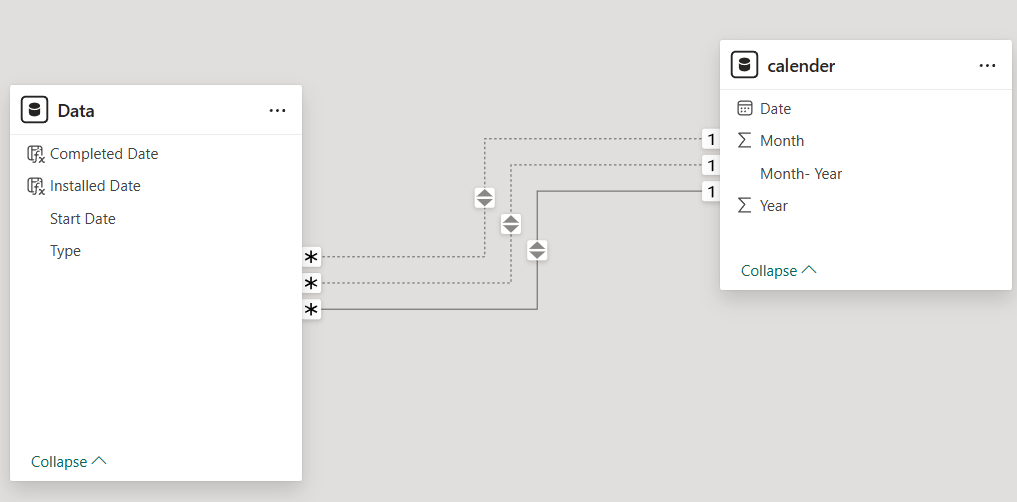Open the Data table more options menu

[278, 111]
